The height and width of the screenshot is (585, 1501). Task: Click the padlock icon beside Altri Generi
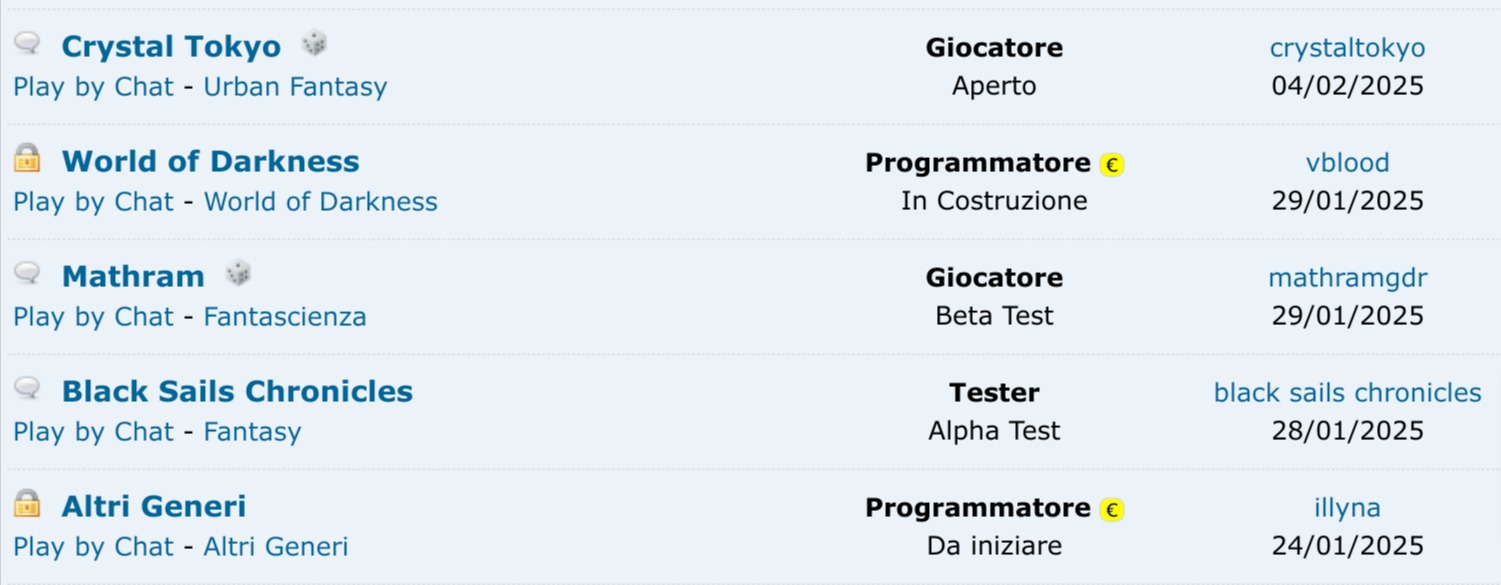click(27, 503)
